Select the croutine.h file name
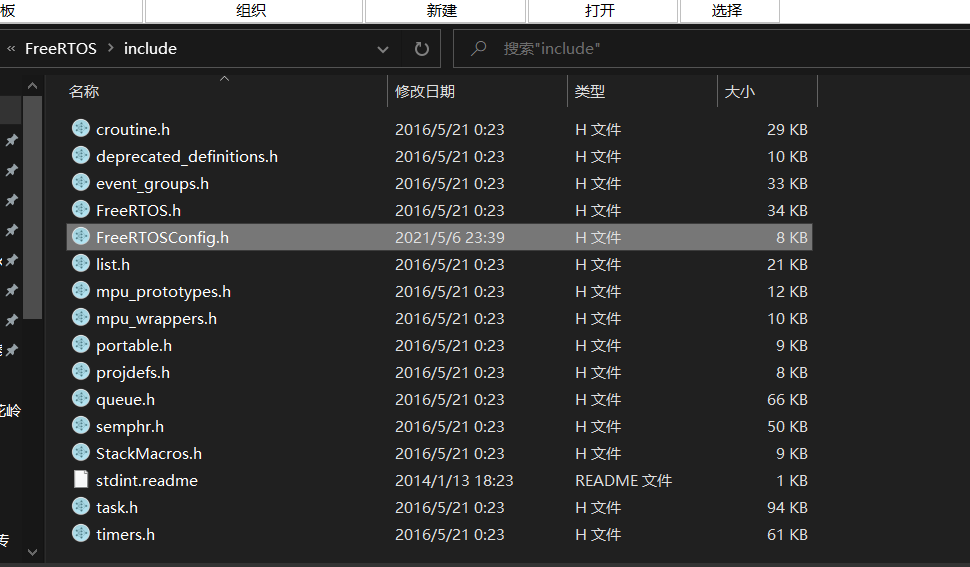 pos(133,129)
